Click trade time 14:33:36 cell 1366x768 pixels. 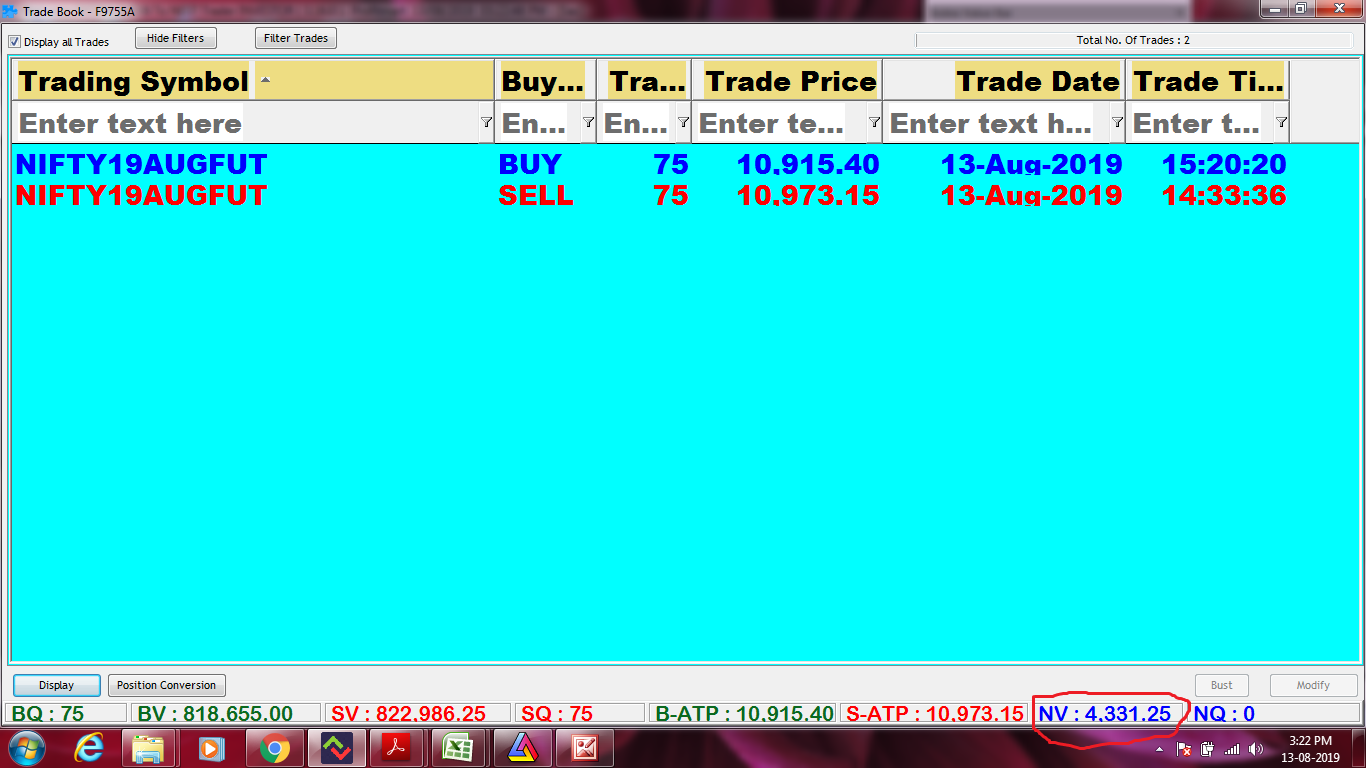[1224, 195]
